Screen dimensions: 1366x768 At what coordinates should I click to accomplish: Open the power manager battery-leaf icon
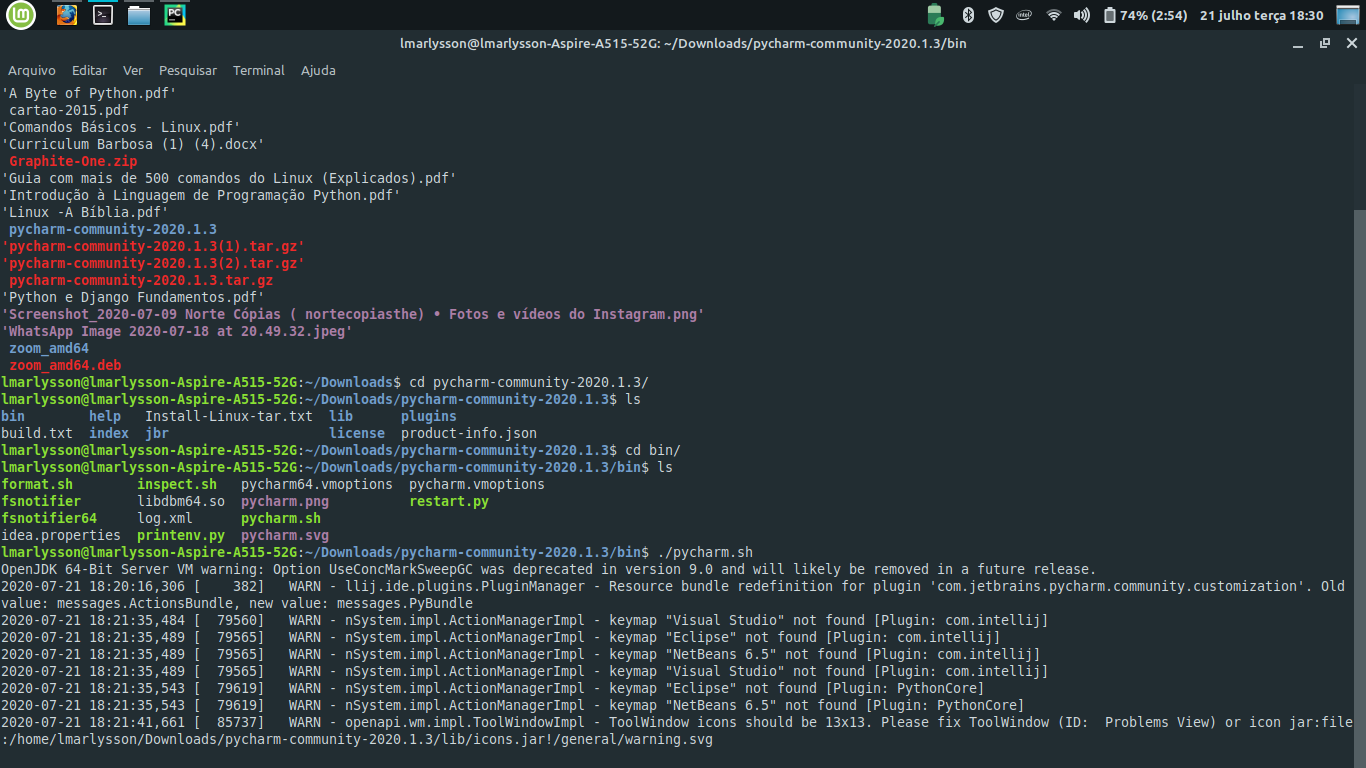pyautogui.click(x=935, y=15)
